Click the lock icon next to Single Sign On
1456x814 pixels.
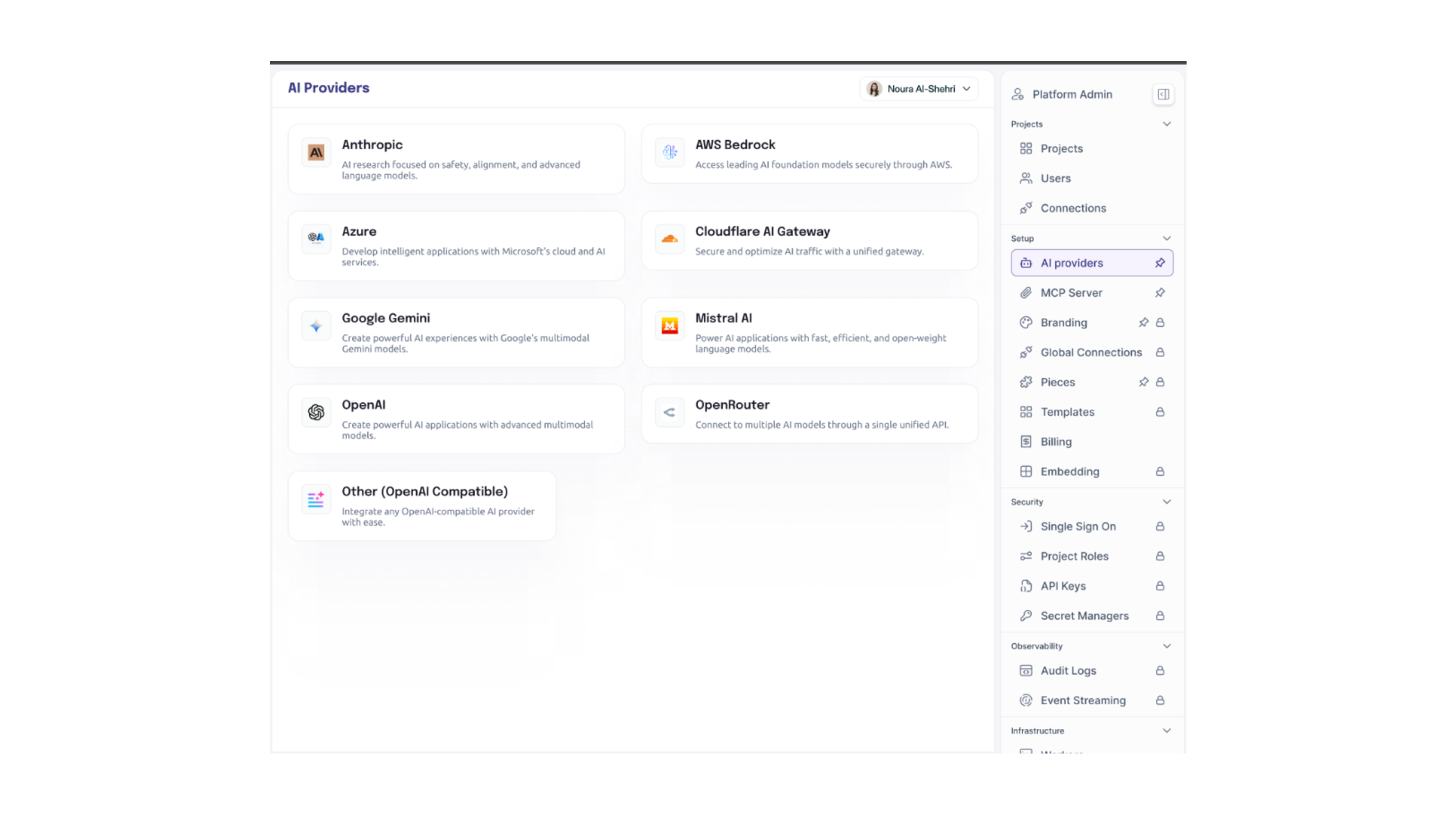point(1160,527)
